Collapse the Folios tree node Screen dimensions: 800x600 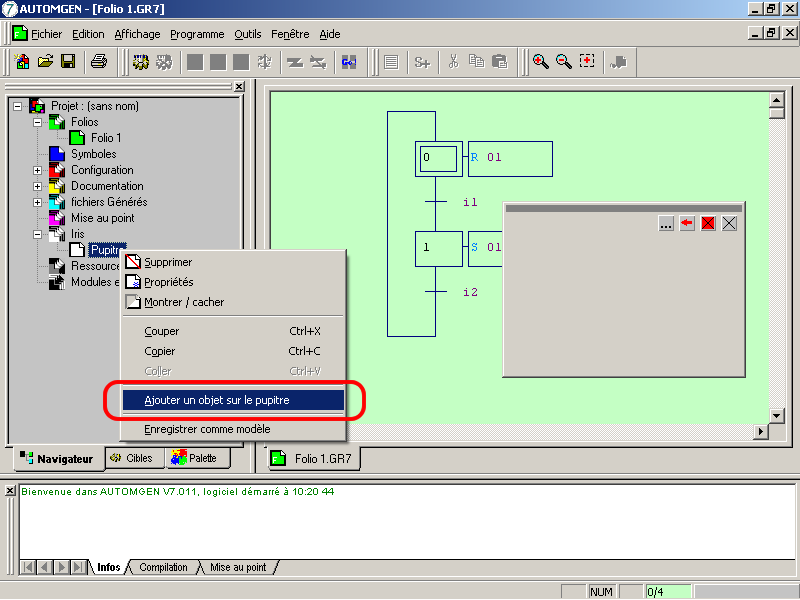click(x=38, y=122)
